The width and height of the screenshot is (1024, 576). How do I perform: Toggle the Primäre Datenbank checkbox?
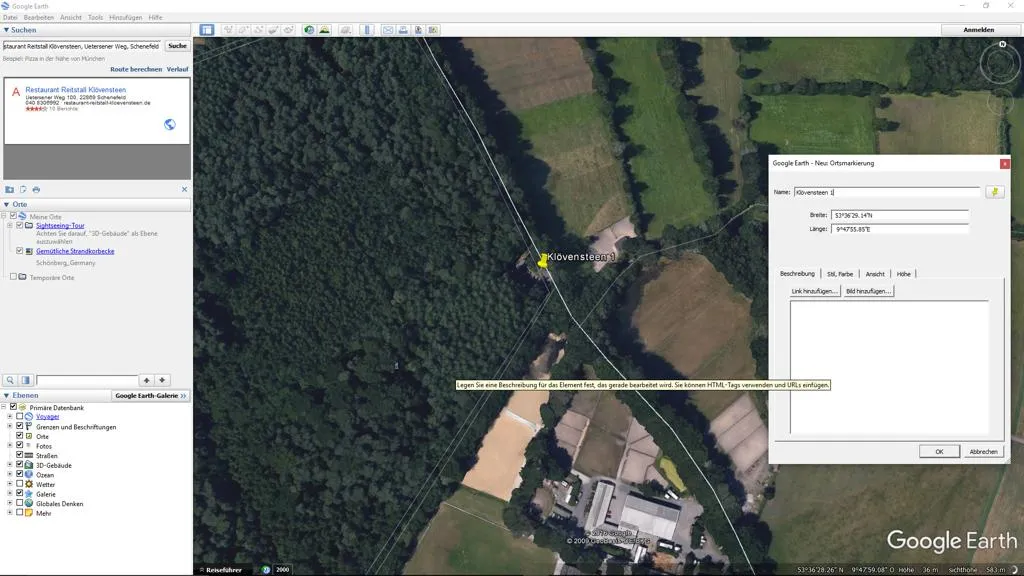point(13,407)
